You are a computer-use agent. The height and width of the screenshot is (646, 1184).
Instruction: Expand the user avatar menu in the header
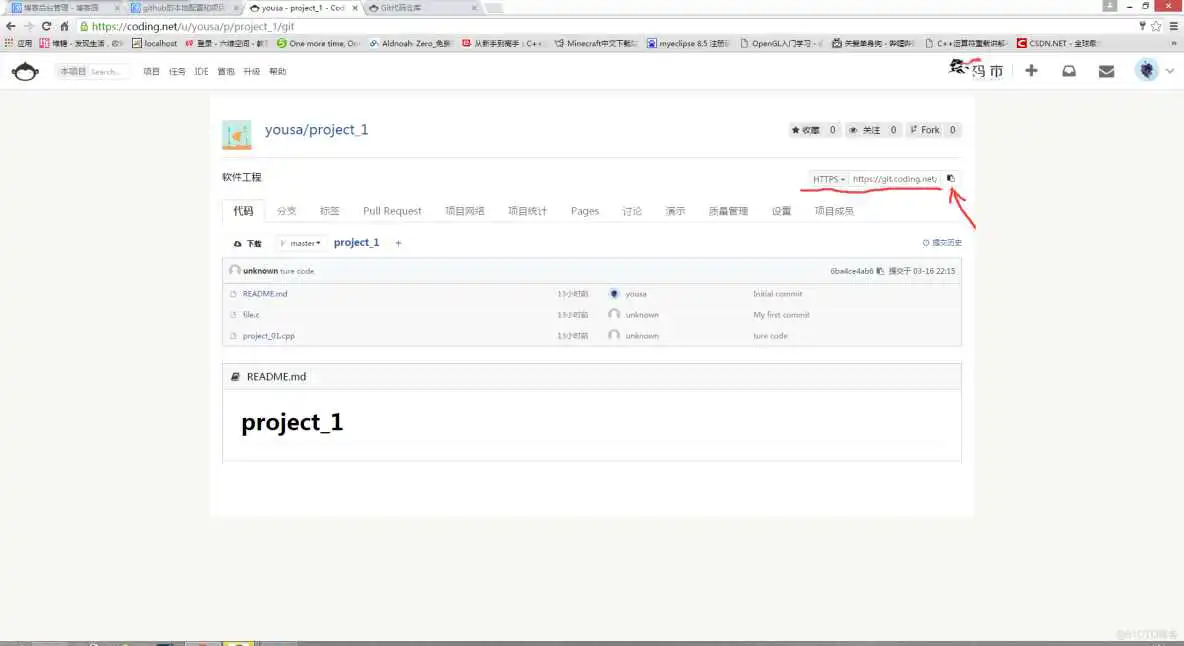point(1153,71)
